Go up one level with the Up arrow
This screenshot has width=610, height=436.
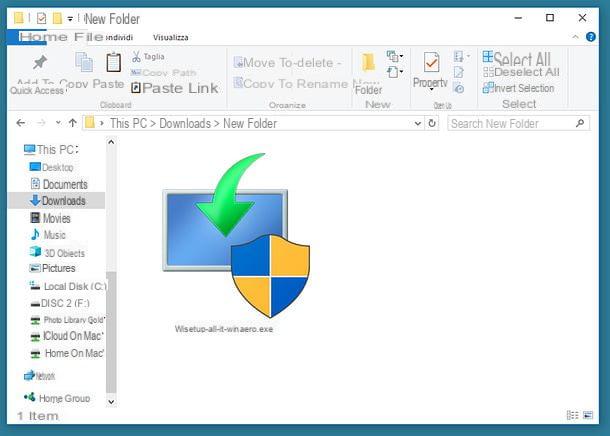click(72, 123)
